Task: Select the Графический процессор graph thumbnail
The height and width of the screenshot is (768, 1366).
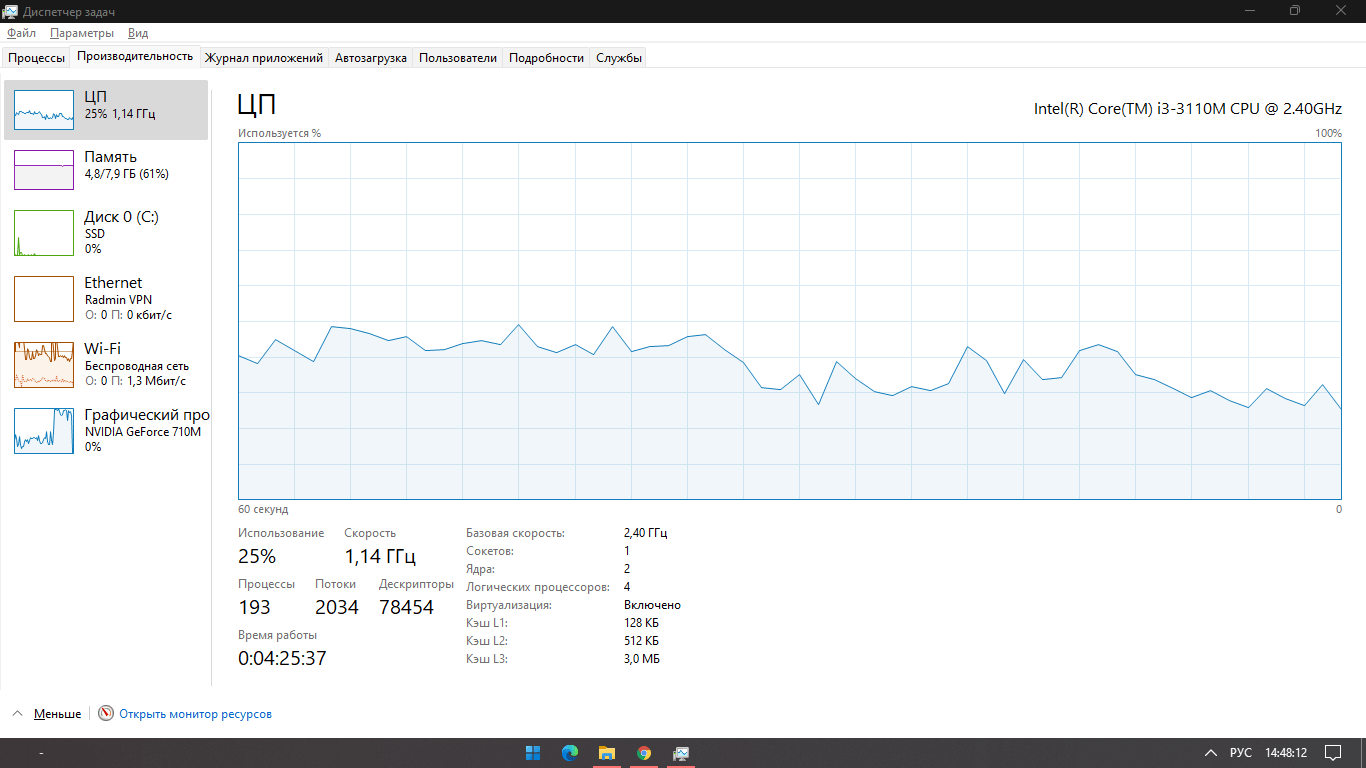Action: tap(44, 430)
